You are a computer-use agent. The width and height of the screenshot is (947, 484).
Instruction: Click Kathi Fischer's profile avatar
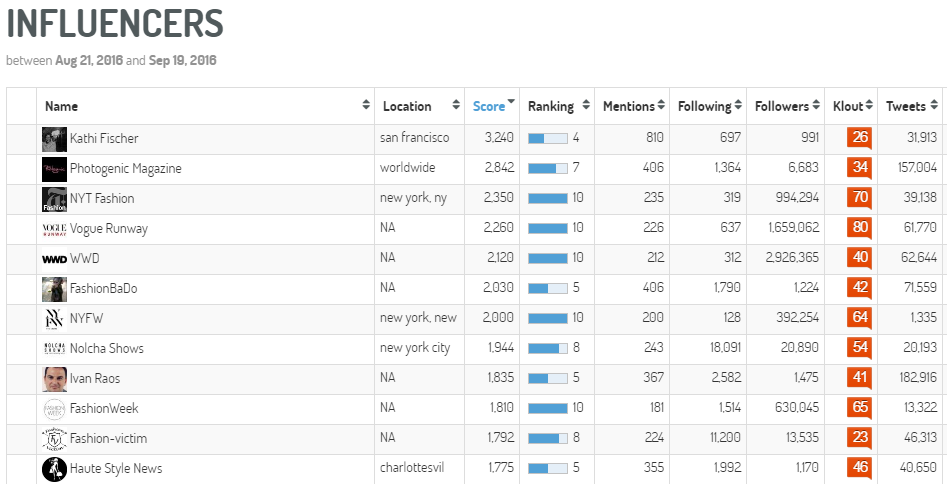coord(54,139)
